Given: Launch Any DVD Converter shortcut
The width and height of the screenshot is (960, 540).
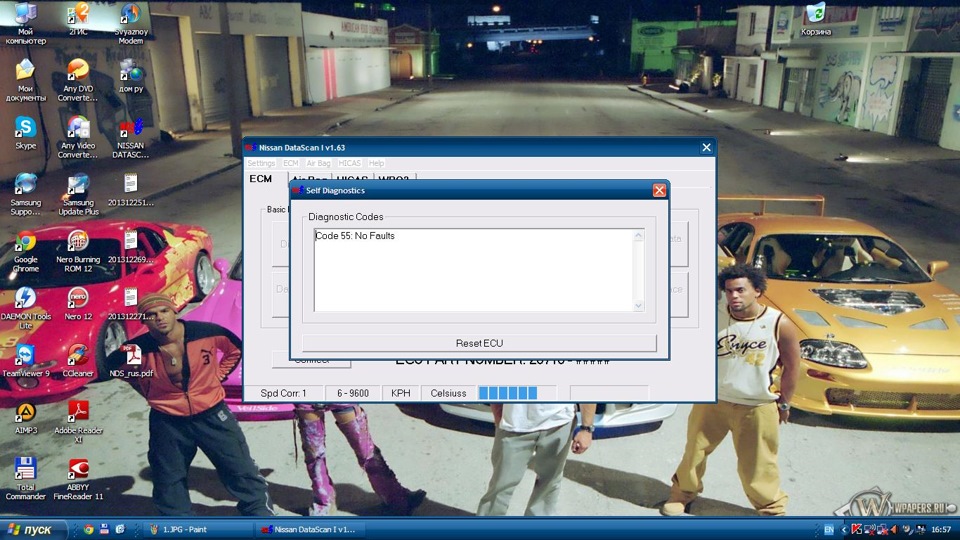Looking at the screenshot, I should 78,80.
